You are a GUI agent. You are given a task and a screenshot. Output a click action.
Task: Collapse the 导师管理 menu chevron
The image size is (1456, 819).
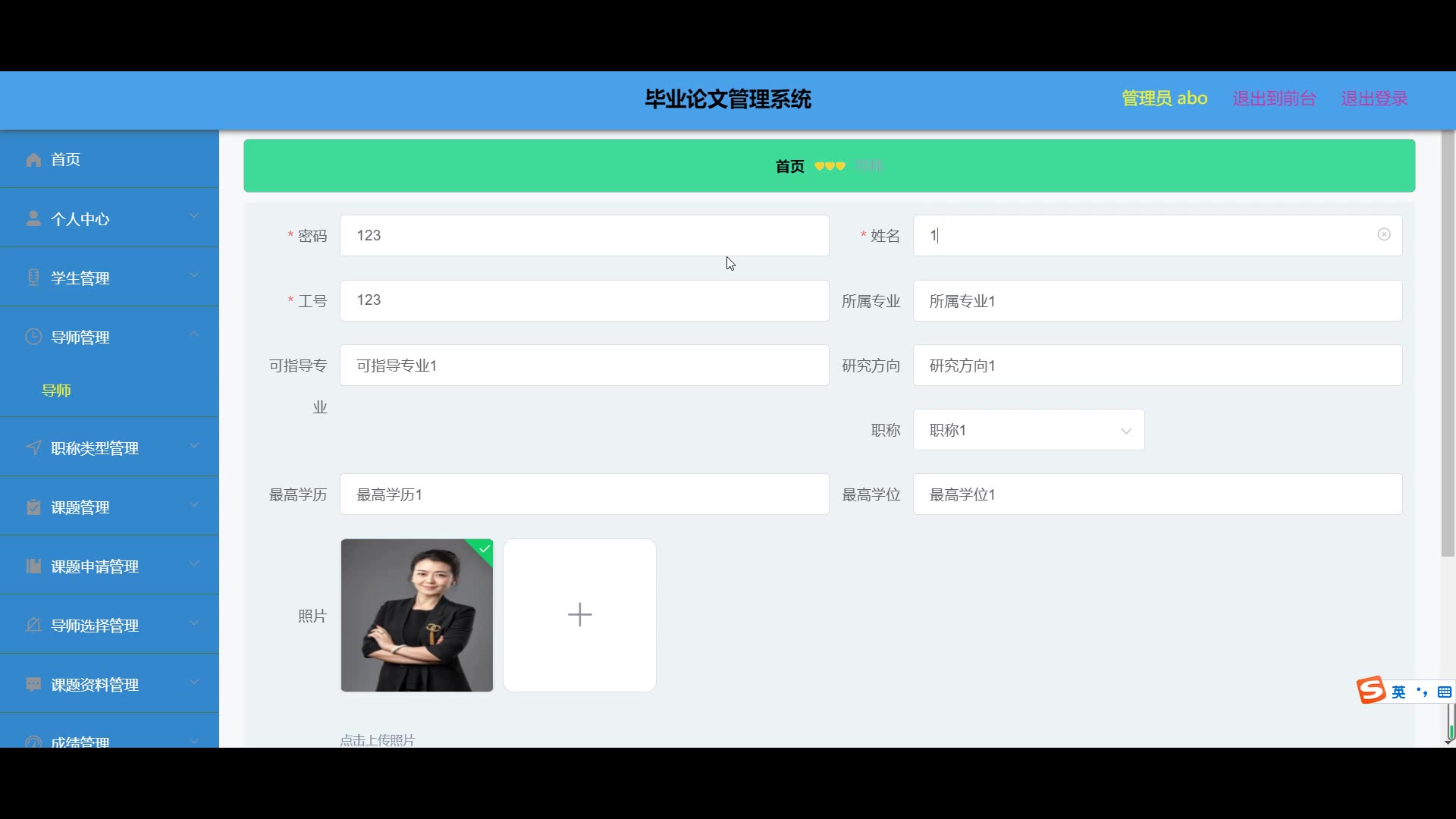pos(194,334)
